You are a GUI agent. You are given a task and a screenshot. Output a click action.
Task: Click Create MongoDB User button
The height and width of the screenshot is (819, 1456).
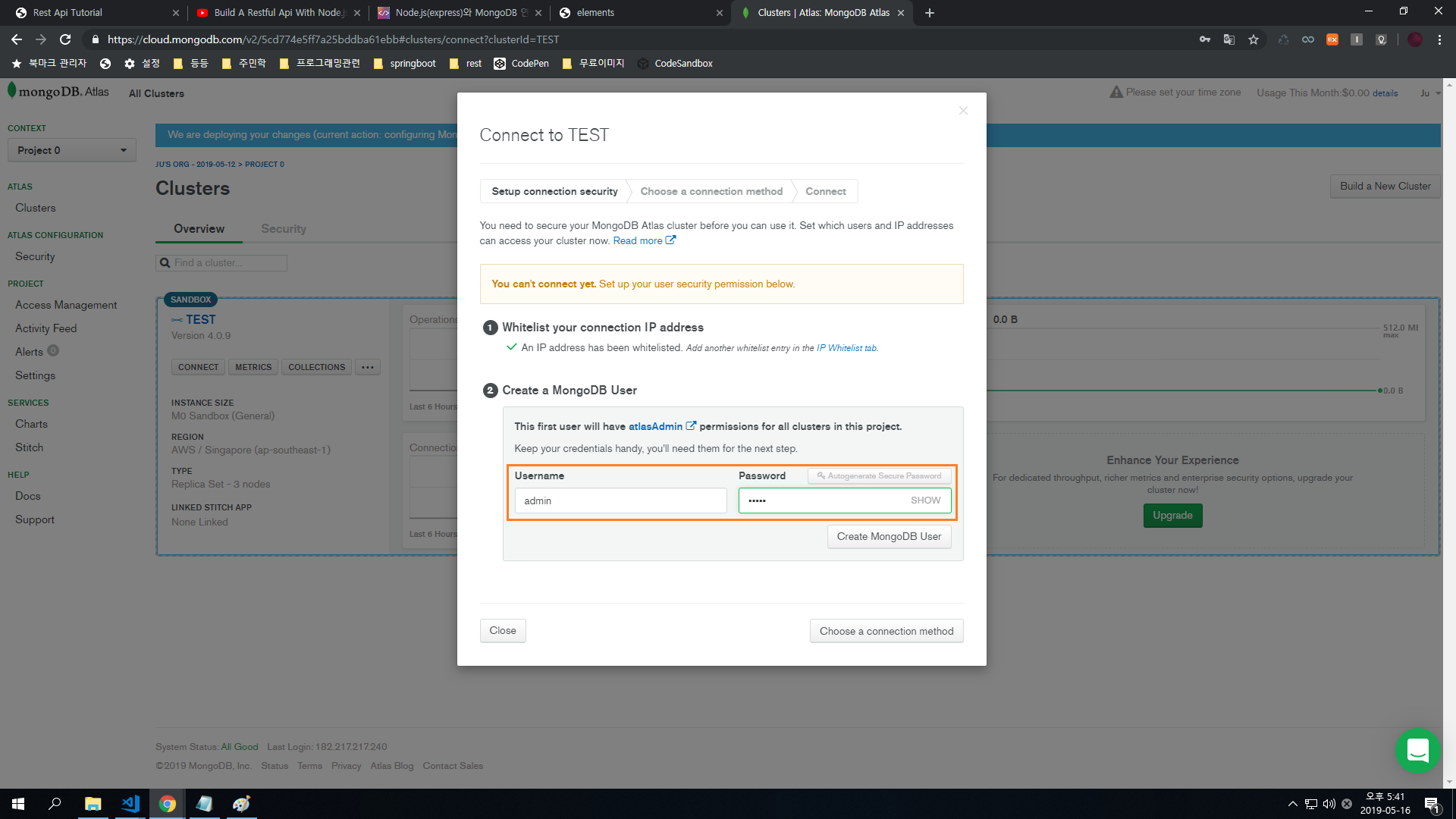[x=889, y=536]
